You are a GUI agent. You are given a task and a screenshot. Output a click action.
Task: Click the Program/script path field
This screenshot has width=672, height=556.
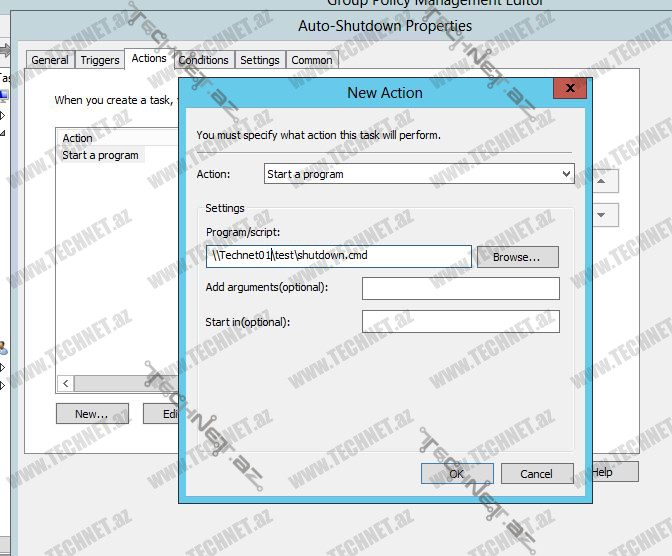pyautogui.click(x=340, y=256)
